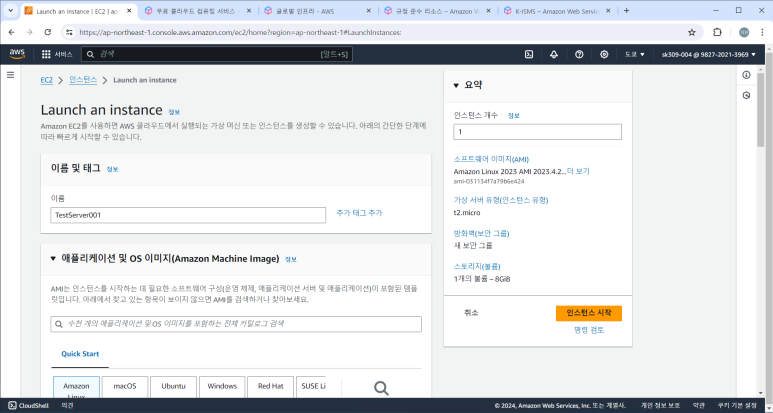This screenshot has height=413, width=773.
Task: Select the Windows AMI tile
Action: (x=222, y=387)
